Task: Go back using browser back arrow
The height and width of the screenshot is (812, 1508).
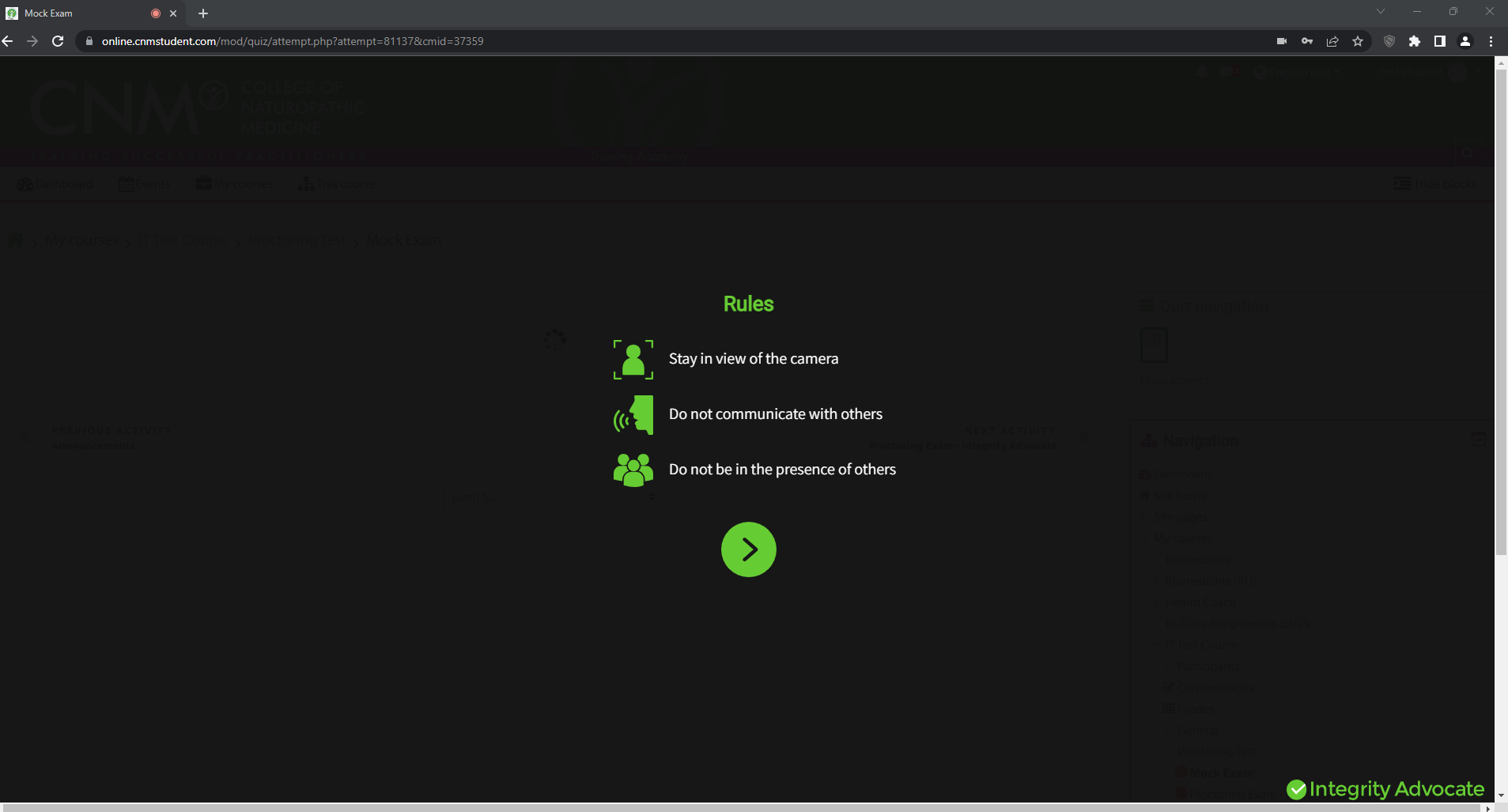Action: 8,41
